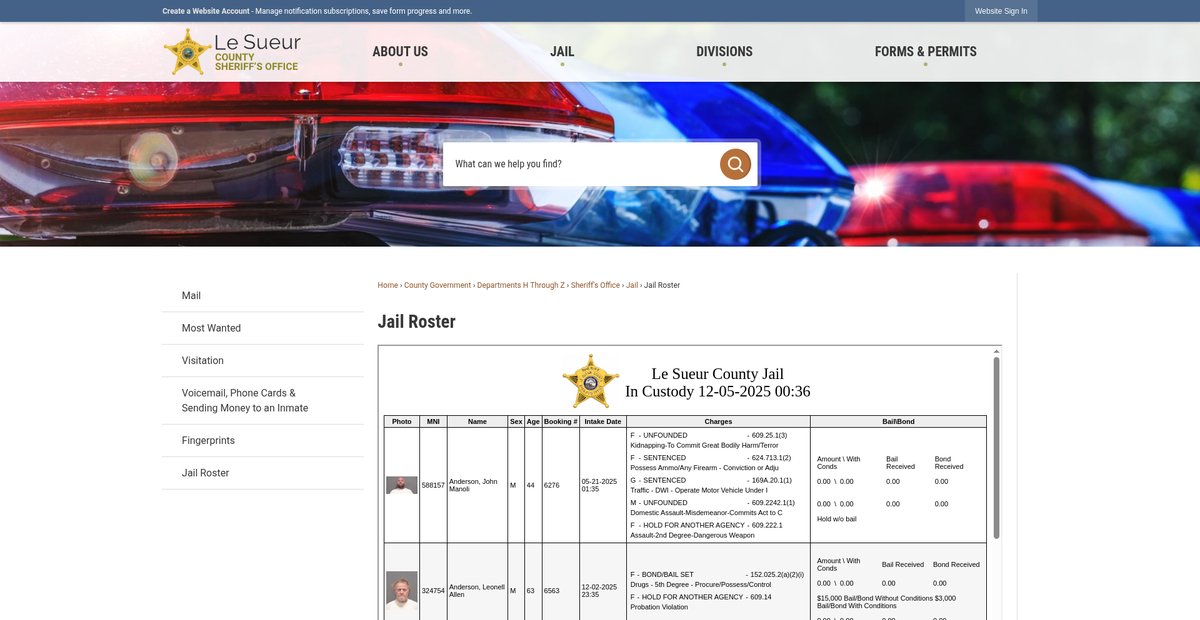Click the Home breadcrumb link
Image resolution: width=1200 pixels, height=620 pixels.
pos(387,285)
